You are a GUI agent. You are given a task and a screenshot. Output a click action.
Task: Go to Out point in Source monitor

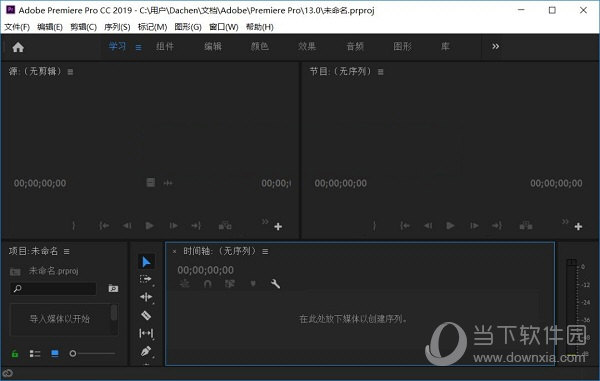pos(196,226)
